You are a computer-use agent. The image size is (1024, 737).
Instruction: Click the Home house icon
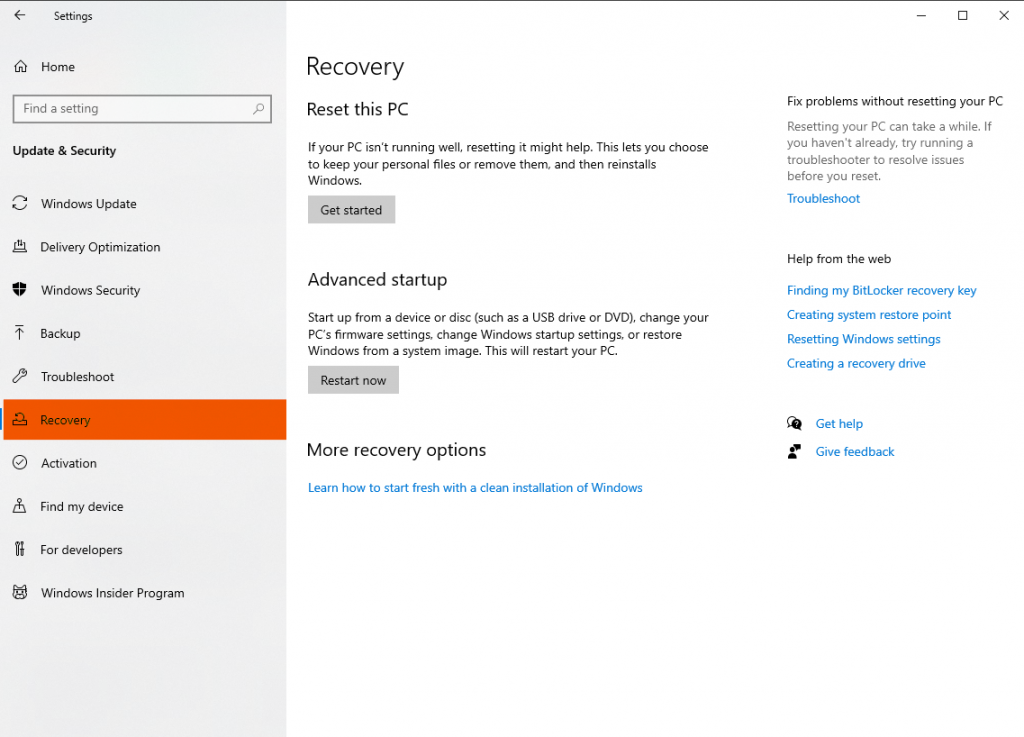click(x=21, y=67)
